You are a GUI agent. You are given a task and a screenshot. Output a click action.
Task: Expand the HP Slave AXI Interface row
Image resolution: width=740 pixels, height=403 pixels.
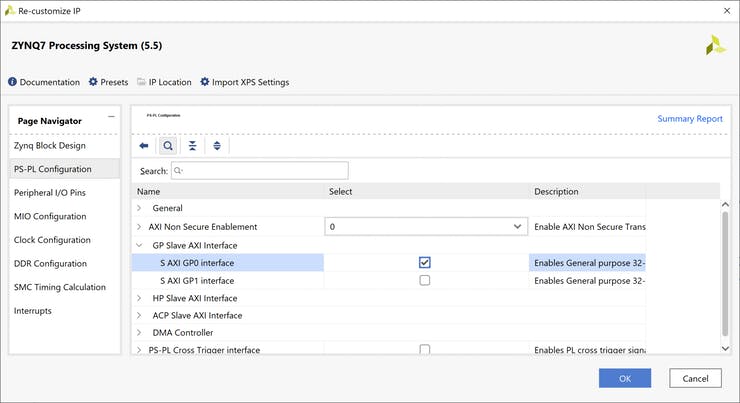139,298
